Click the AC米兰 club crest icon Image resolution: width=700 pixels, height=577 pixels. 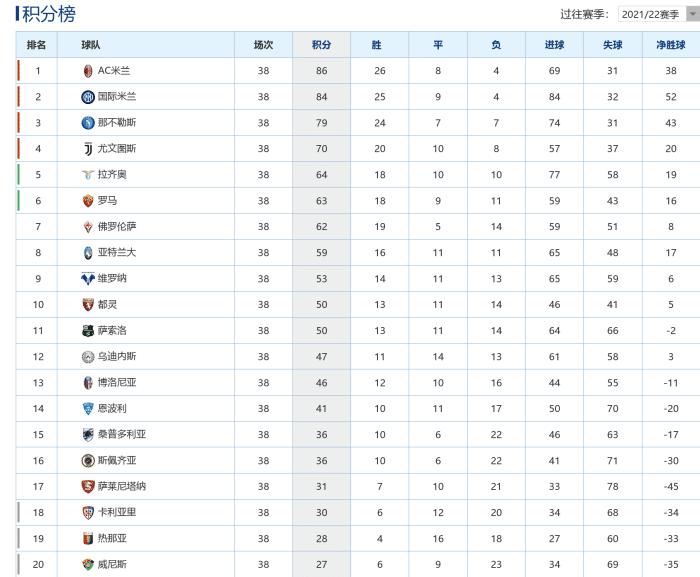tap(88, 71)
